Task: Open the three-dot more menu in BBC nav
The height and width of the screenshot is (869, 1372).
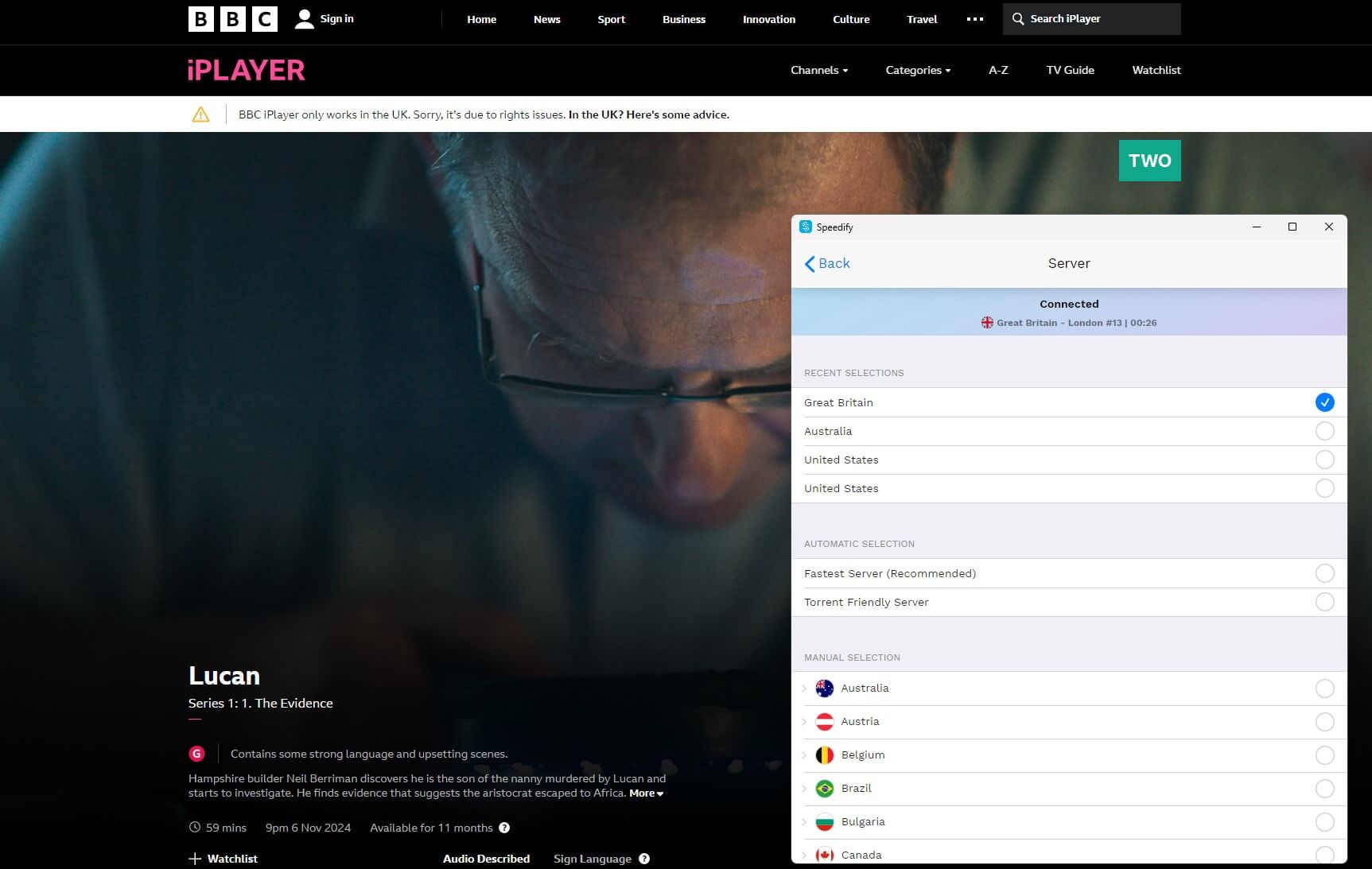Action: click(975, 19)
